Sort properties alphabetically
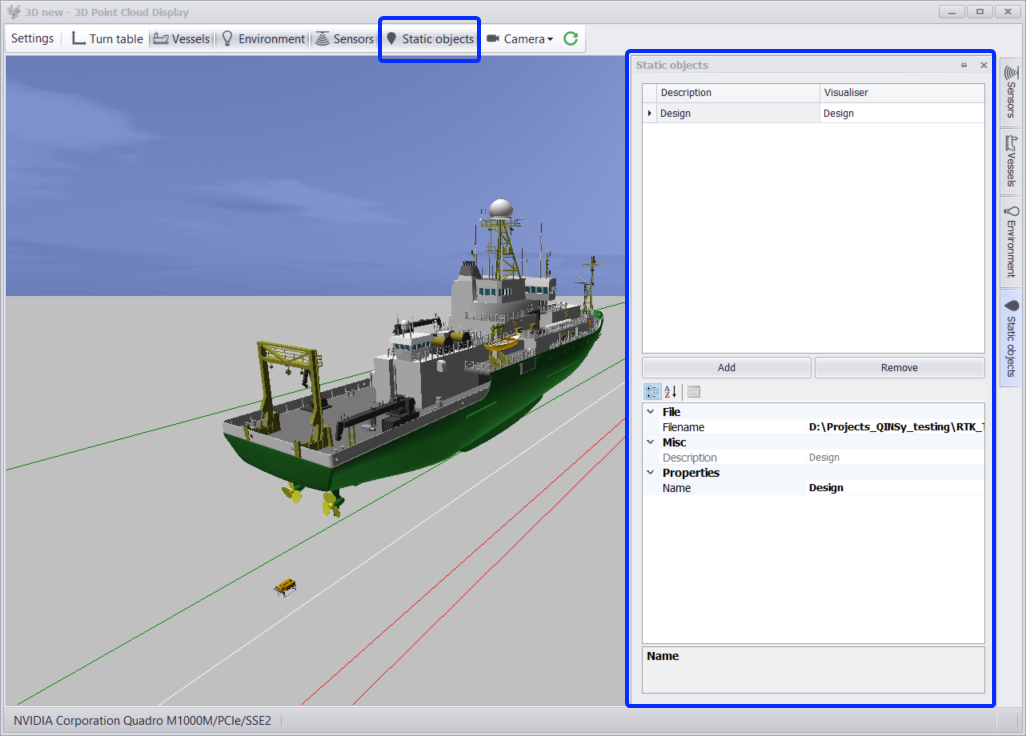 (x=671, y=392)
